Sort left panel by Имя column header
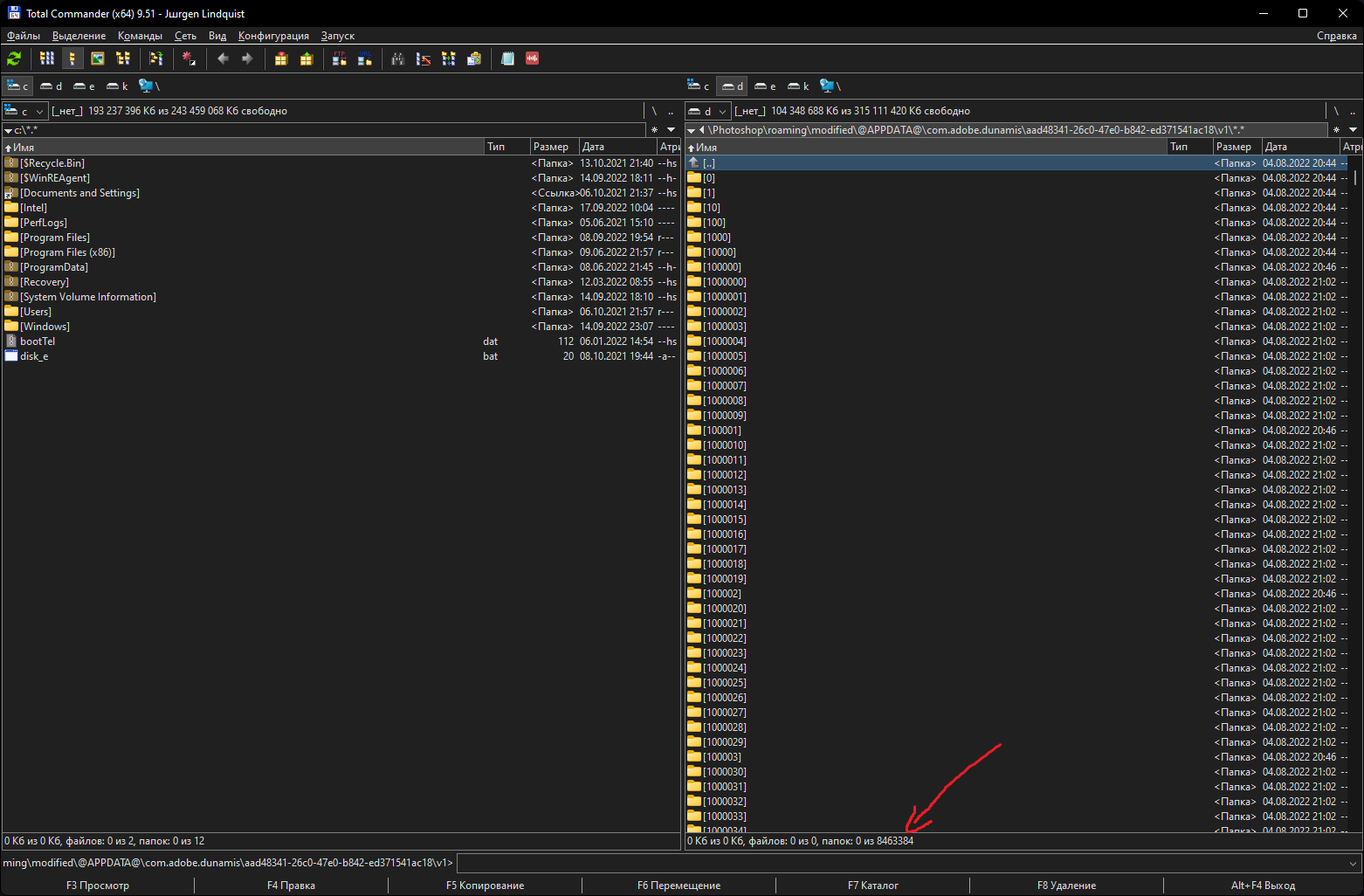This screenshot has height=896, width=1364. (x=244, y=147)
